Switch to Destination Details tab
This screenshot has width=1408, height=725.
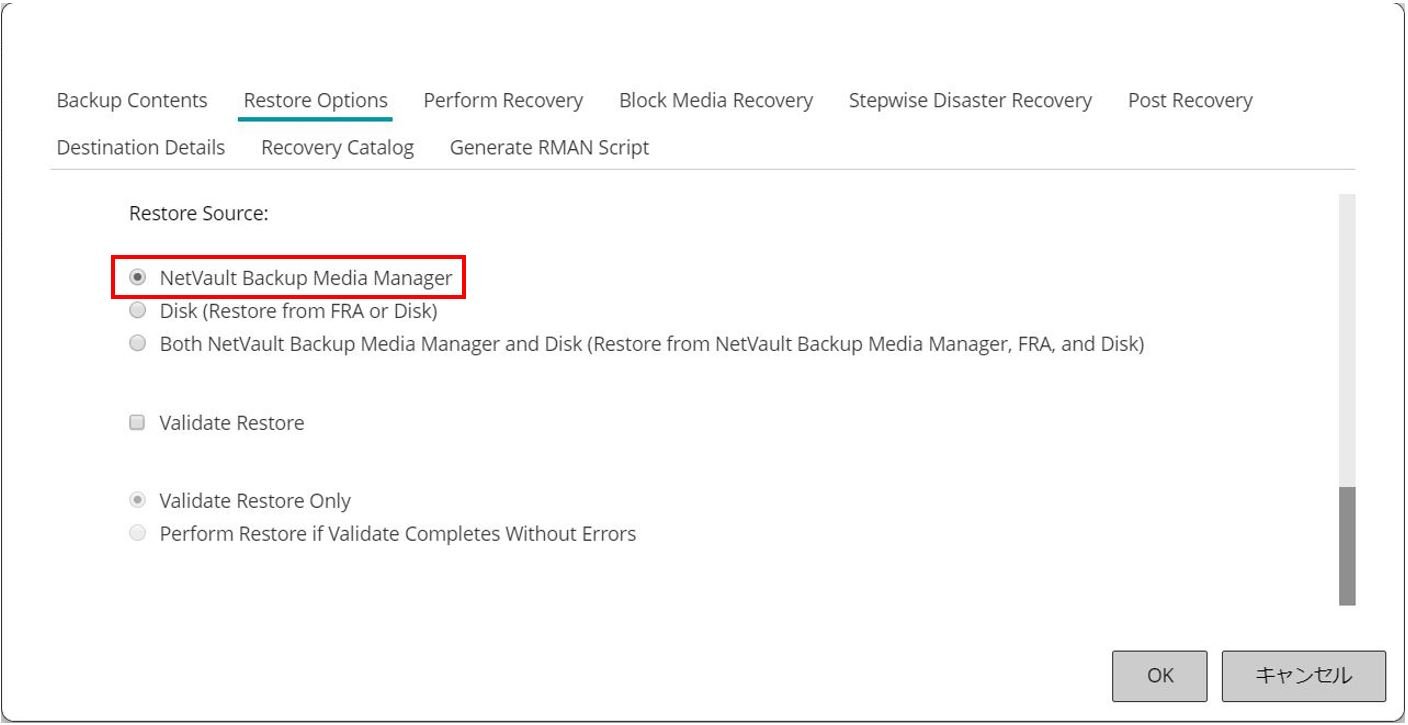pyautogui.click(x=141, y=148)
